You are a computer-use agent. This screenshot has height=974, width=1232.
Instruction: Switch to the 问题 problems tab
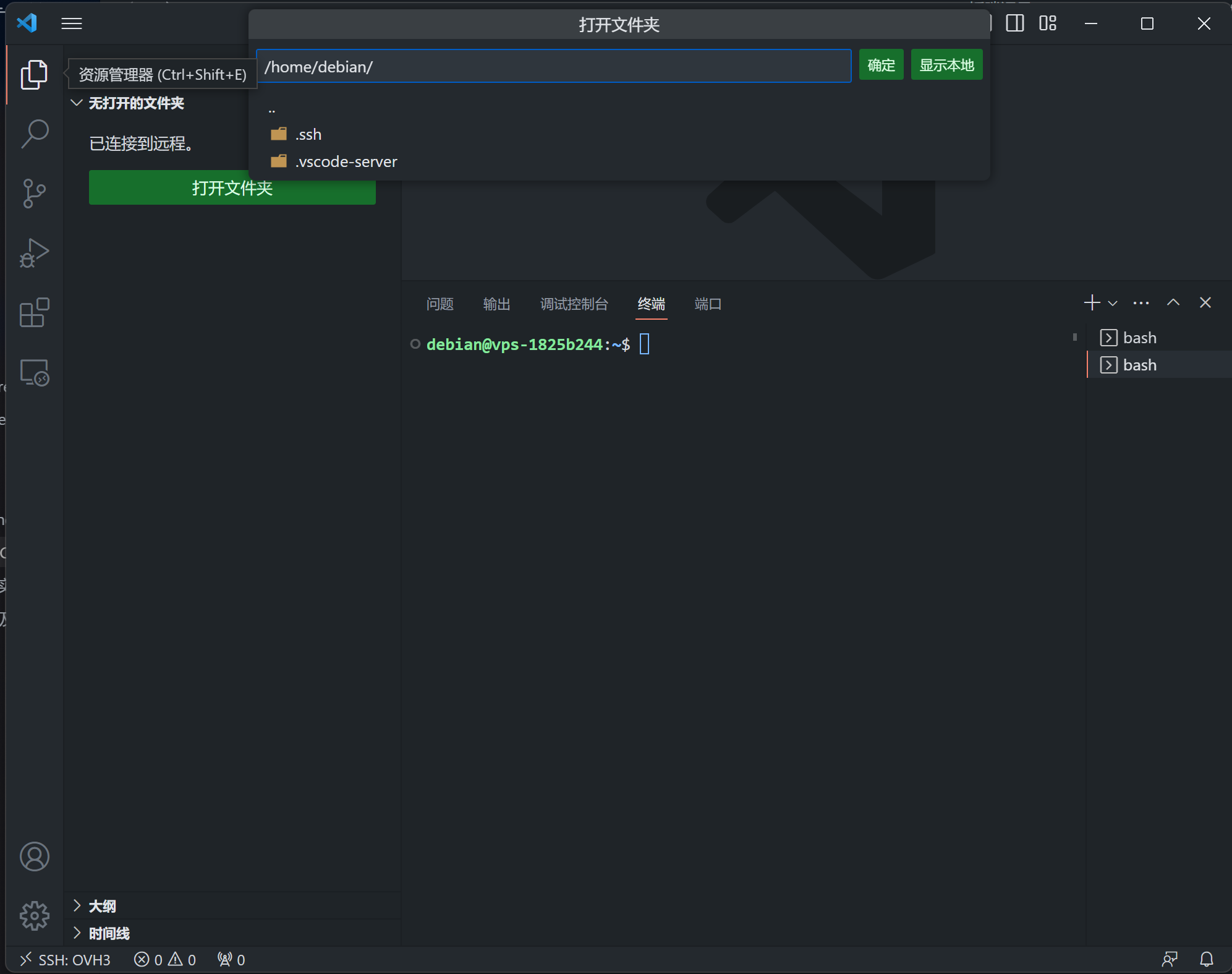point(440,304)
